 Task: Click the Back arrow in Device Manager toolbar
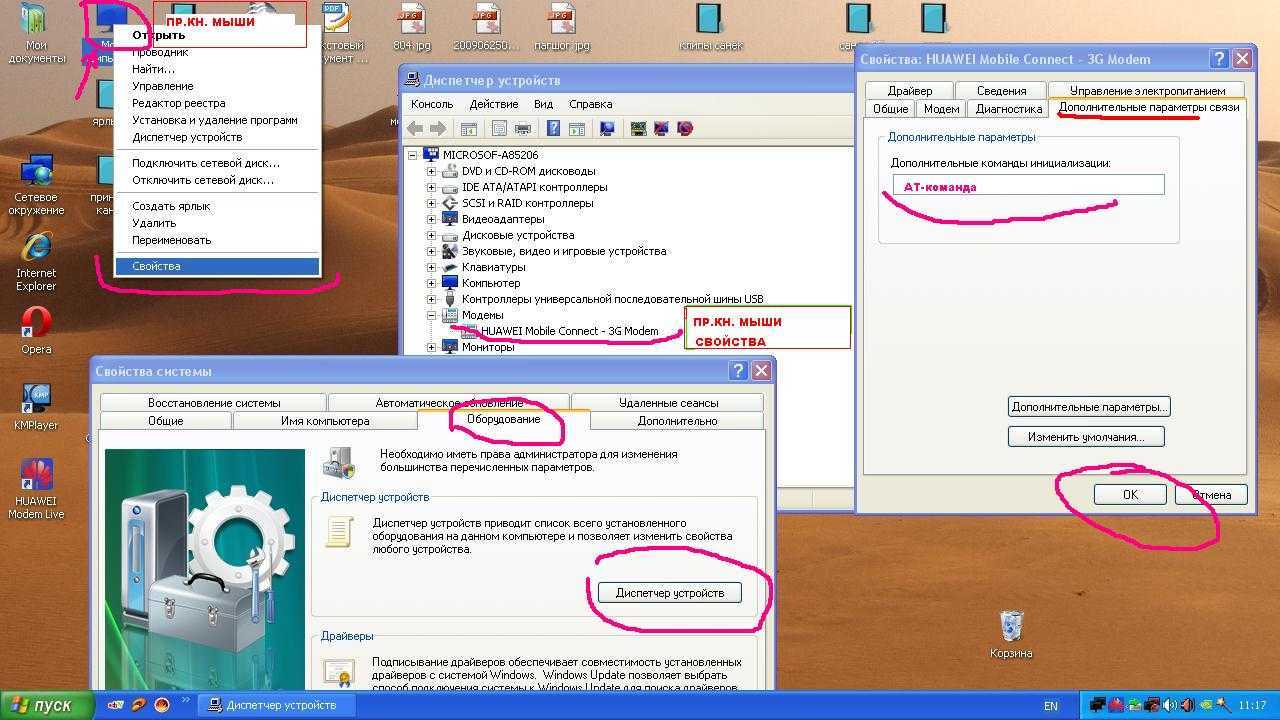415,128
